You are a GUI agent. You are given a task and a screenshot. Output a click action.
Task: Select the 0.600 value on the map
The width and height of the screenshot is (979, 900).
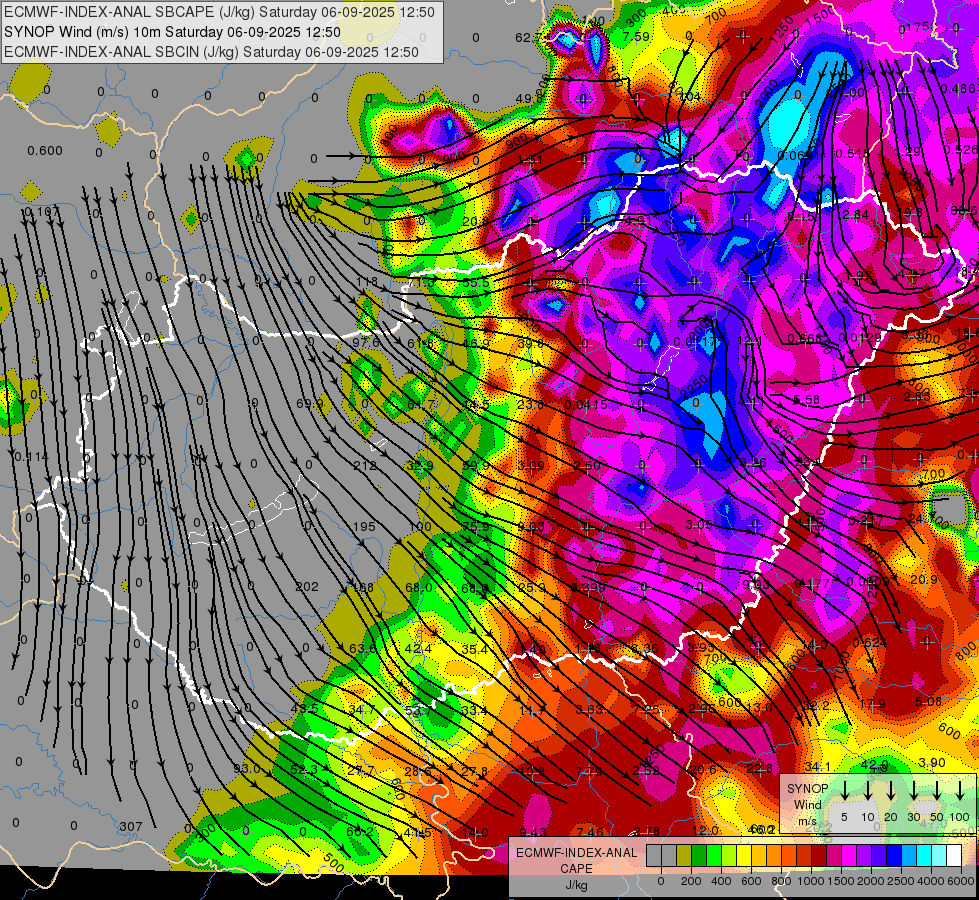point(45,151)
